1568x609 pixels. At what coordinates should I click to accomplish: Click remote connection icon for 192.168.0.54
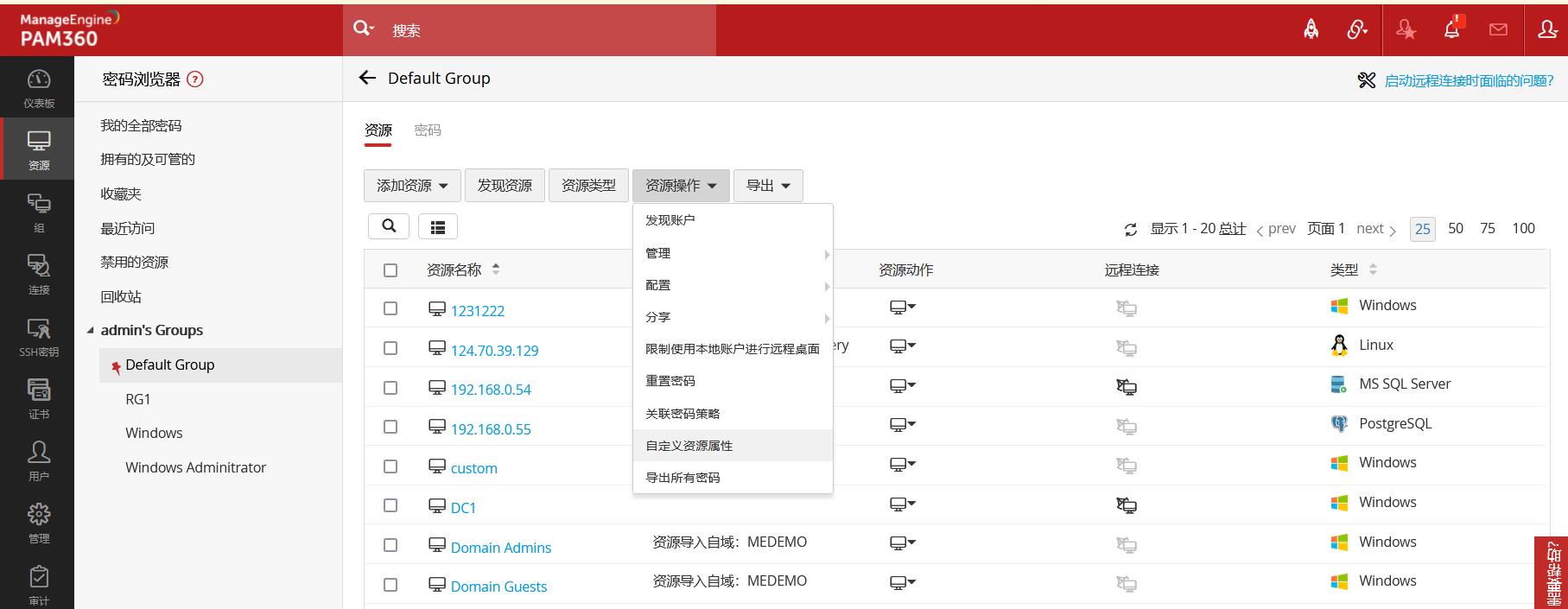coord(1127,387)
